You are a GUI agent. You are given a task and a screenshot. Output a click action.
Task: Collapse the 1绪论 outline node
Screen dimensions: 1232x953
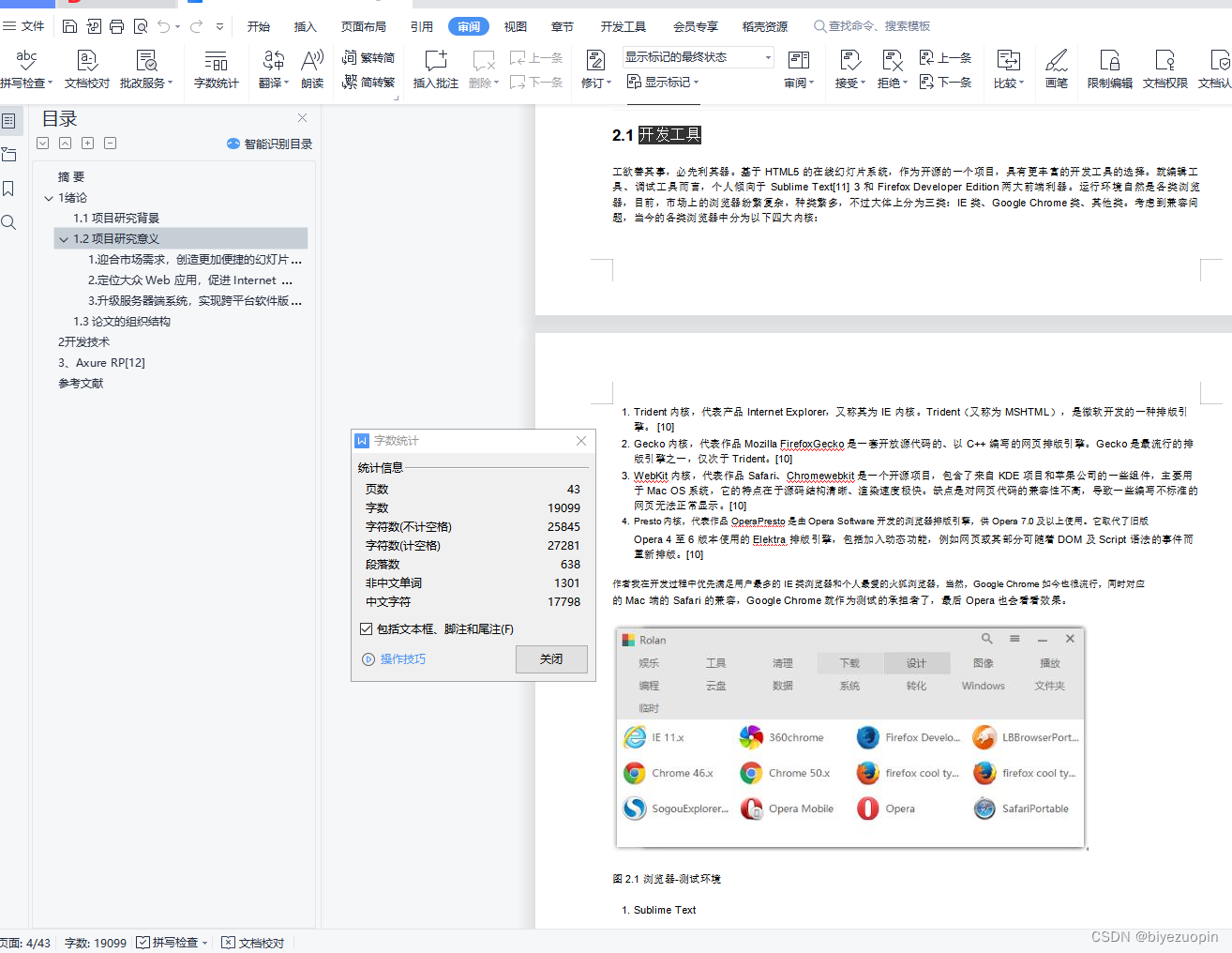[x=49, y=198]
